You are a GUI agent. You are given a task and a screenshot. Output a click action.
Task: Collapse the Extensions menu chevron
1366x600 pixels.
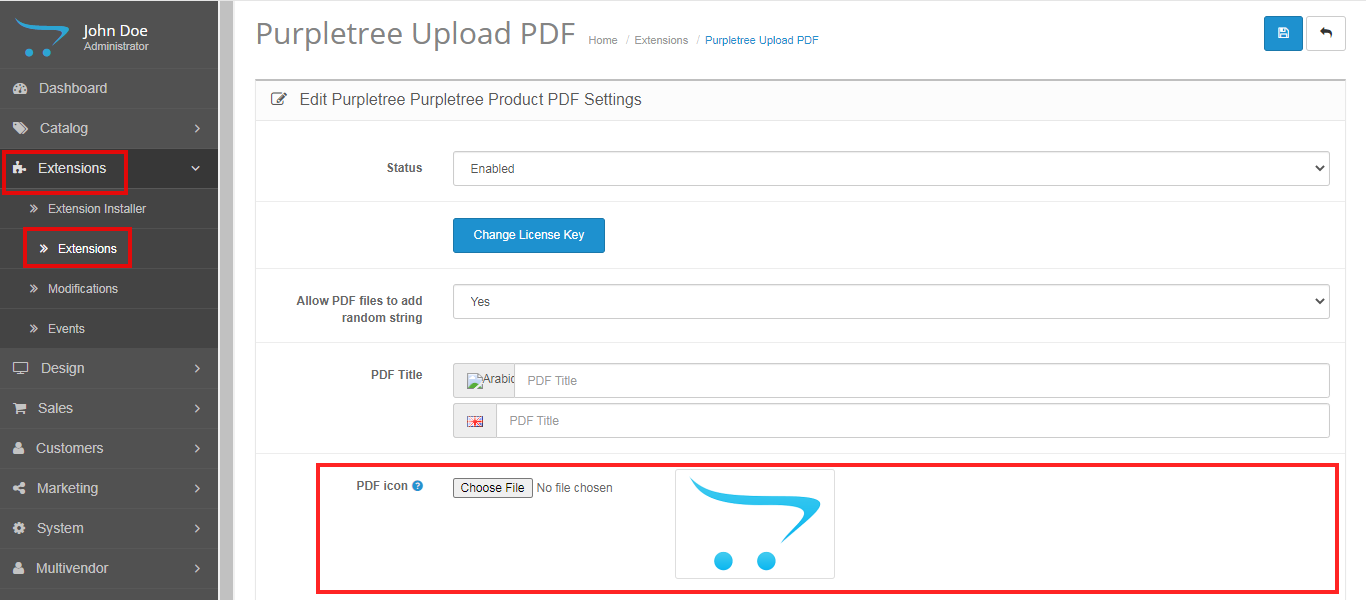[196, 169]
